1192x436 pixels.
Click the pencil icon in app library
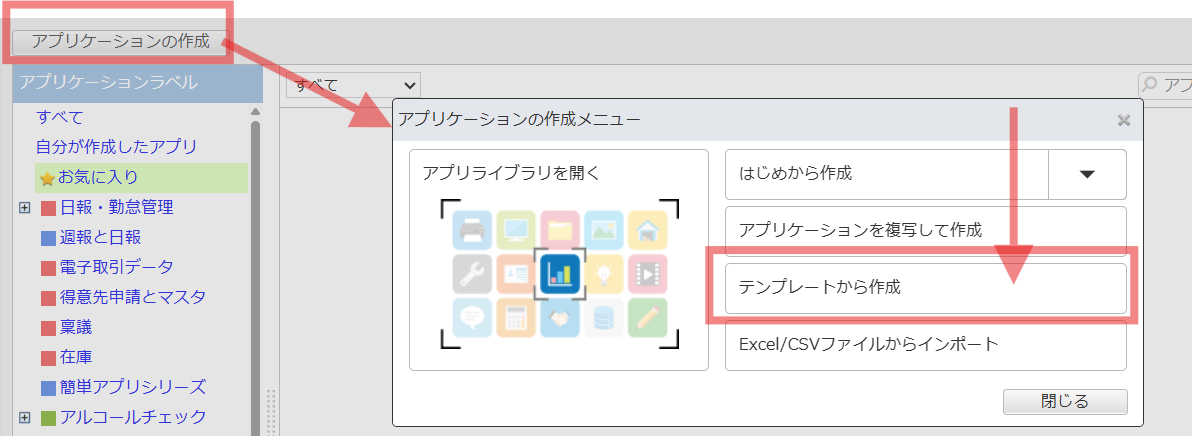pyautogui.click(x=647, y=317)
